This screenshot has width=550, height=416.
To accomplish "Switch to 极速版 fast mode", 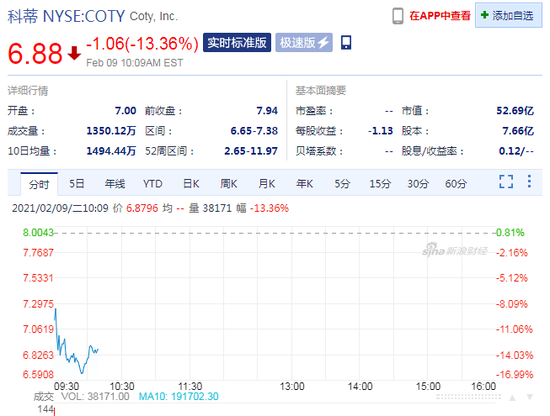I will coord(304,43).
